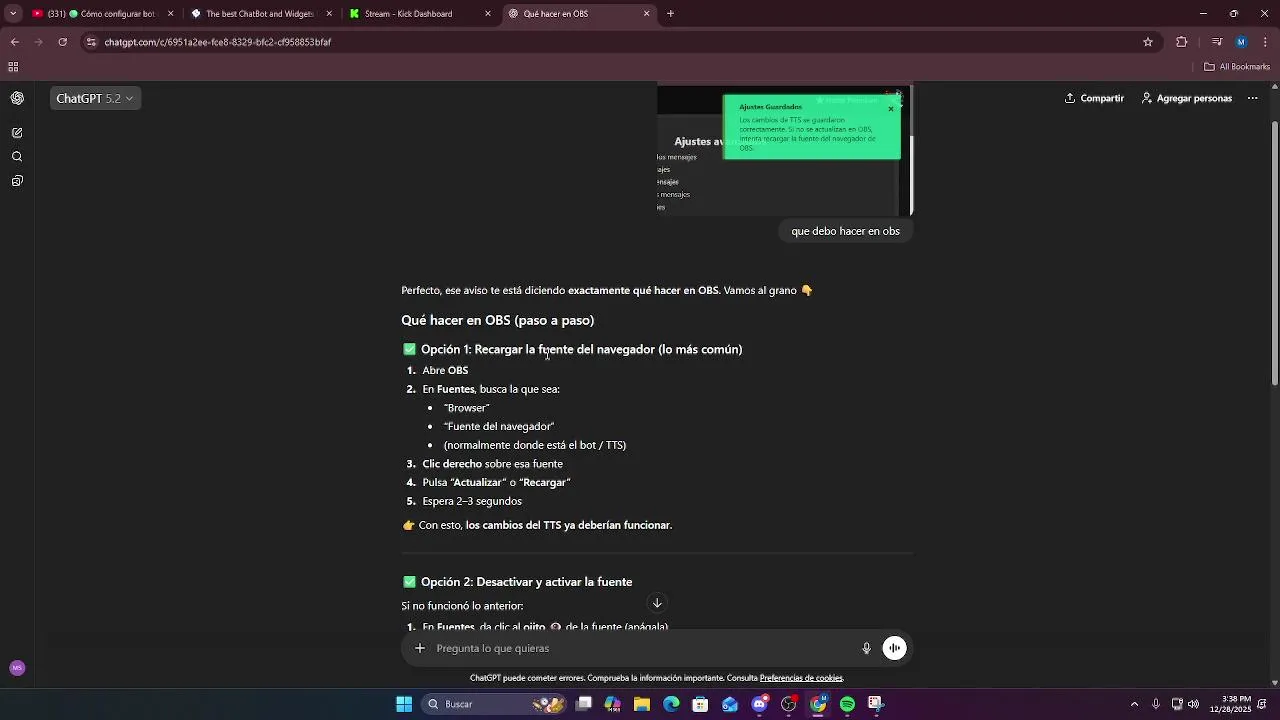The height and width of the screenshot is (720, 1280).
Task: Open Copilot from the taskbar
Action: pos(613,704)
